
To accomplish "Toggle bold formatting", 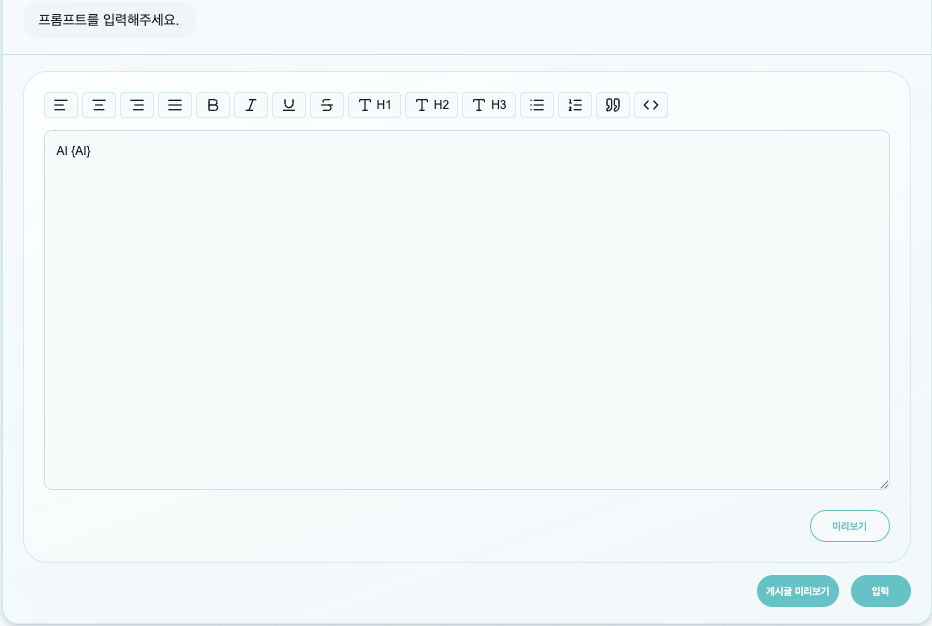I will 213,105.
